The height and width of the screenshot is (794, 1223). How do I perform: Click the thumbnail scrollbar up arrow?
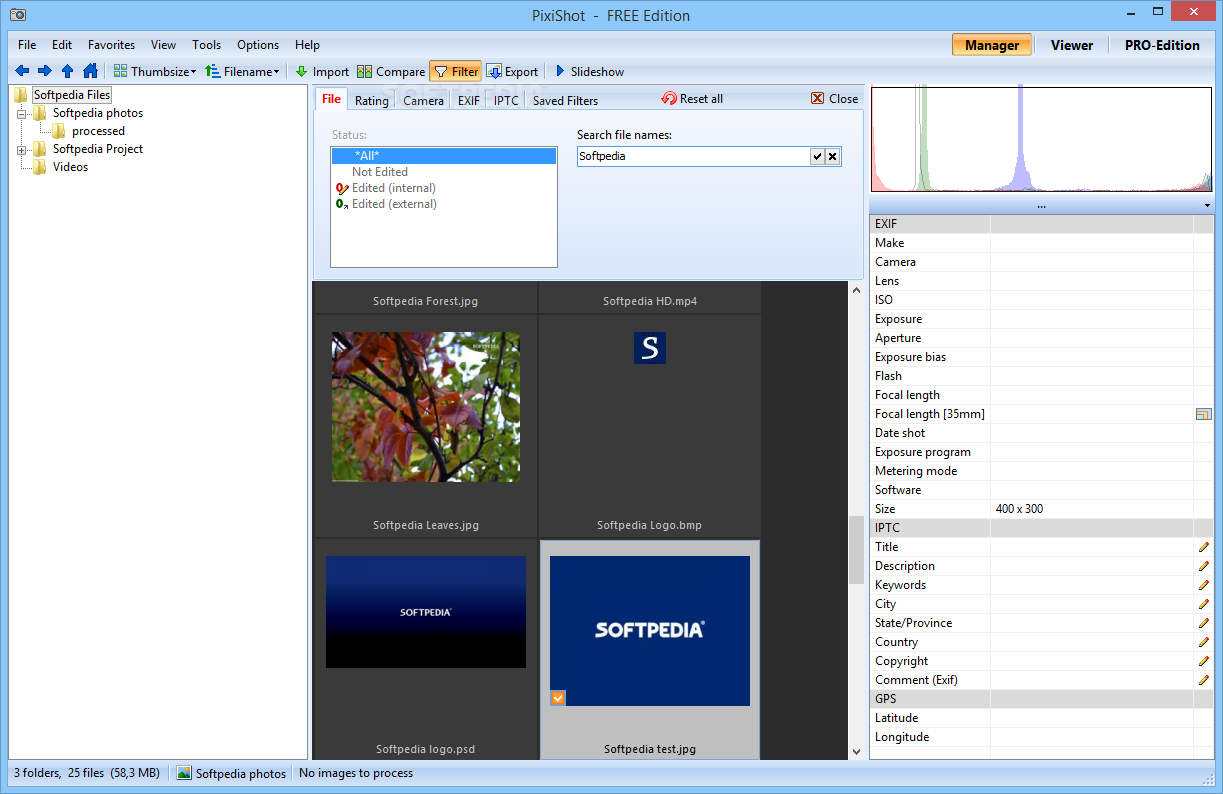click(x=856, y=291)
